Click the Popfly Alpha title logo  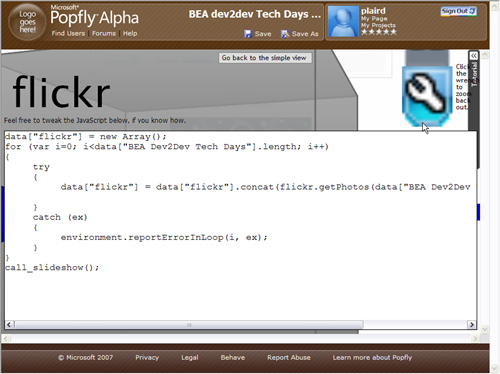[x=94, y=17]
